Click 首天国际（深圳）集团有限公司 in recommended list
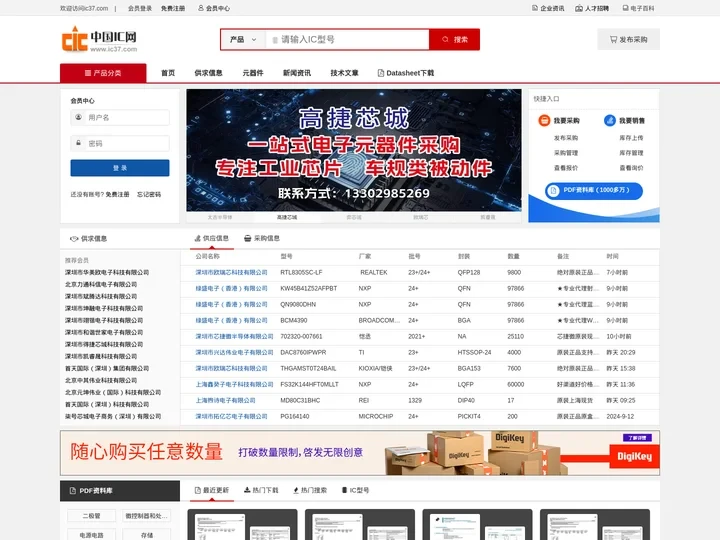The image size is (720, 540). pos(107,368)
